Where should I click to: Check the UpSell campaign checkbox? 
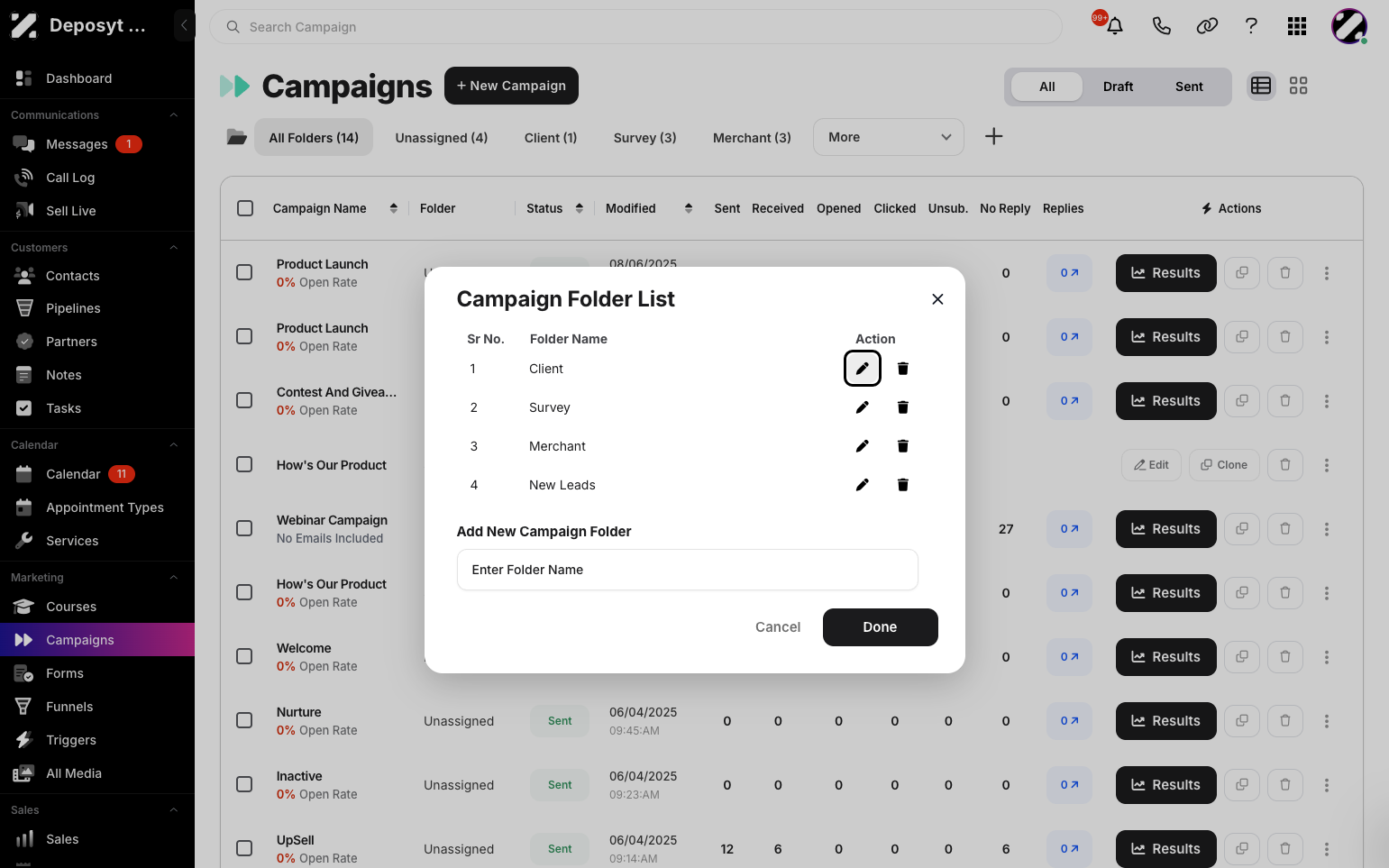(x=244, y=848)
